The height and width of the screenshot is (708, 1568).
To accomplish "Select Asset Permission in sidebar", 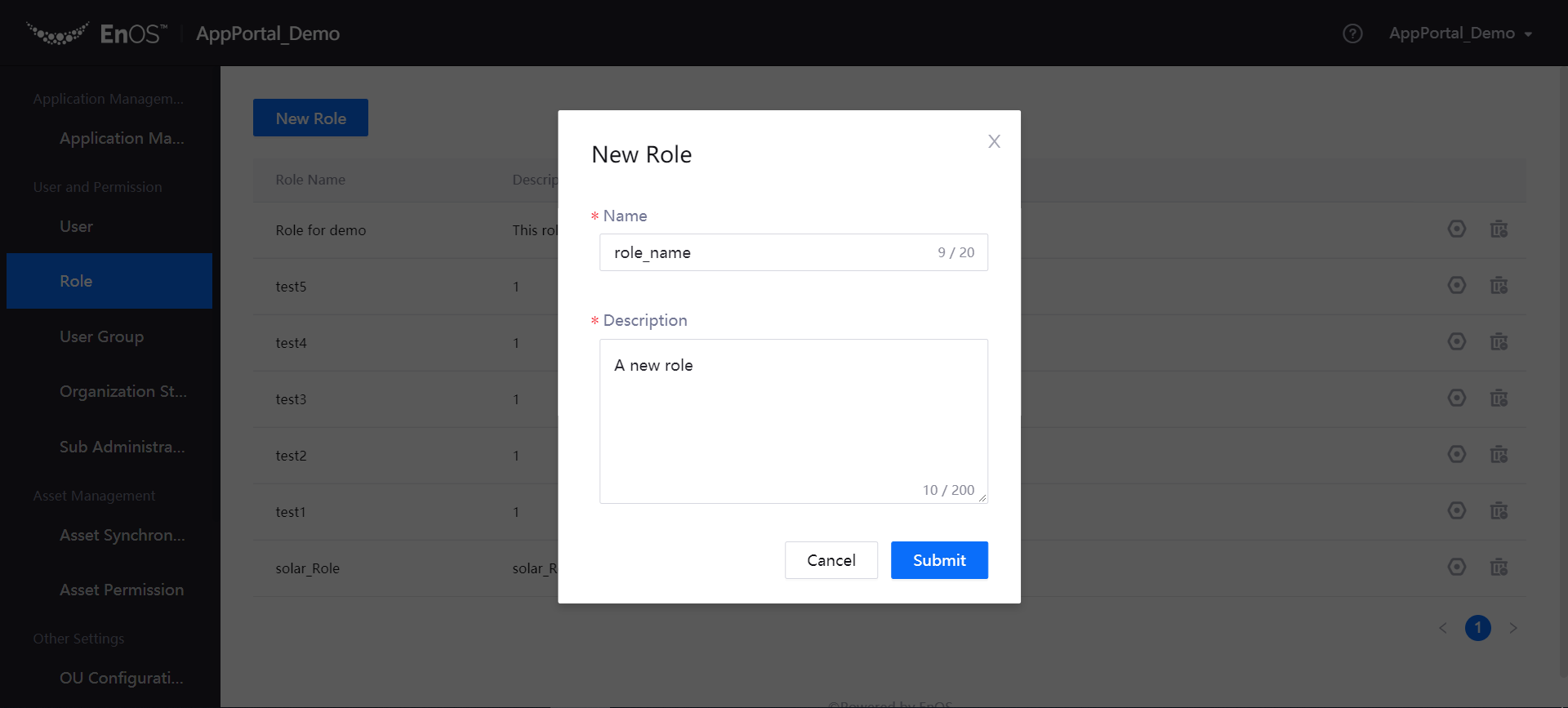I will [x=122, y=590].
